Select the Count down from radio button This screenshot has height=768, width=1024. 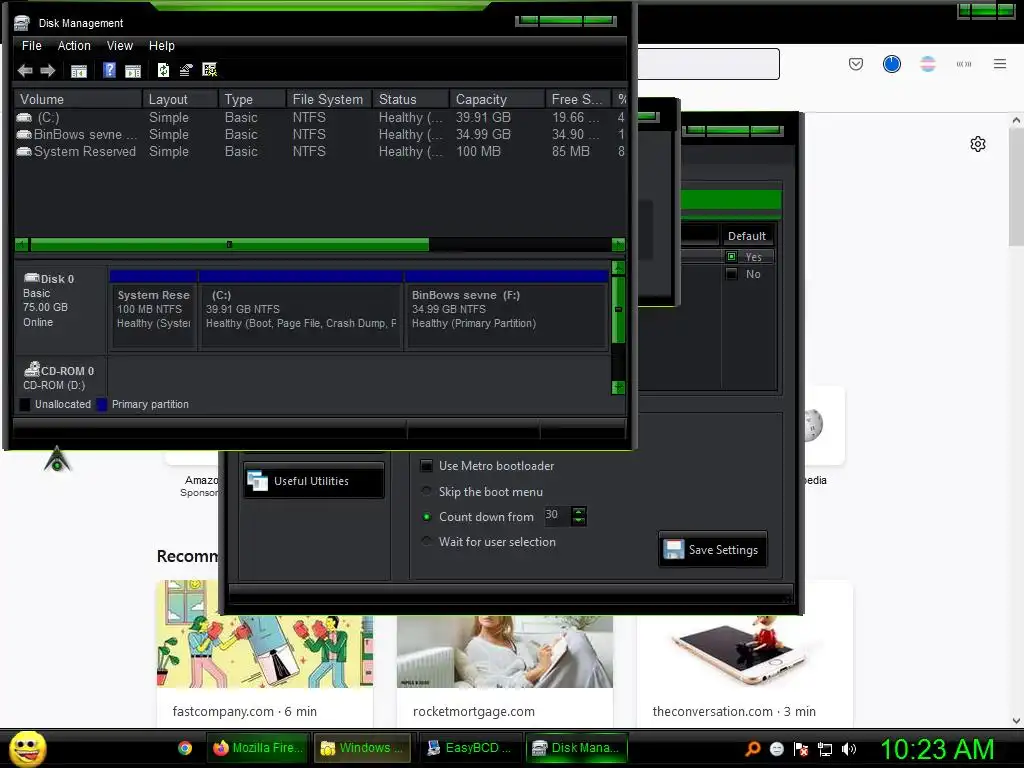426,517
